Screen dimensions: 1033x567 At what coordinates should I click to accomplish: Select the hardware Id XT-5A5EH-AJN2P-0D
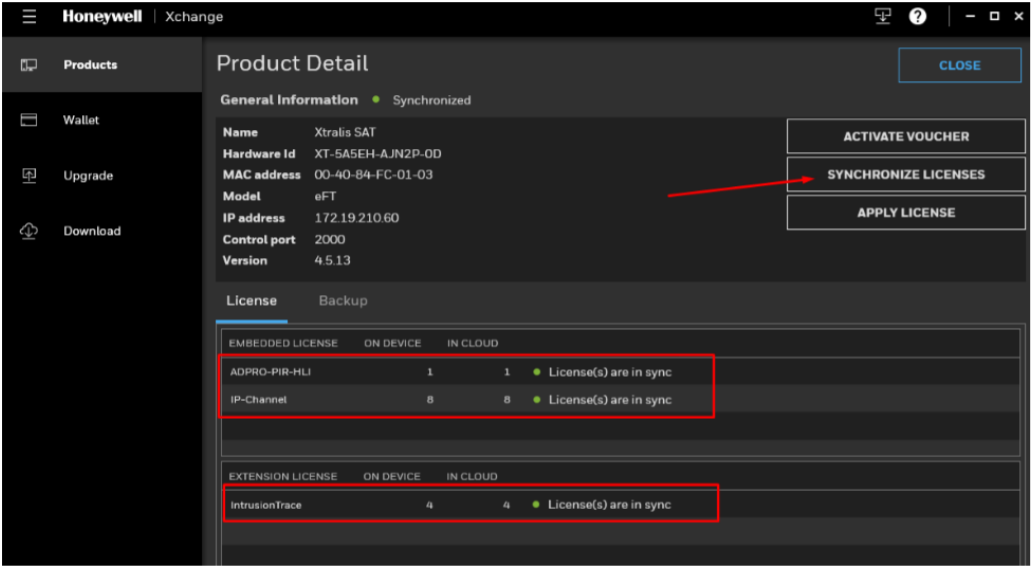click(378, 154)
